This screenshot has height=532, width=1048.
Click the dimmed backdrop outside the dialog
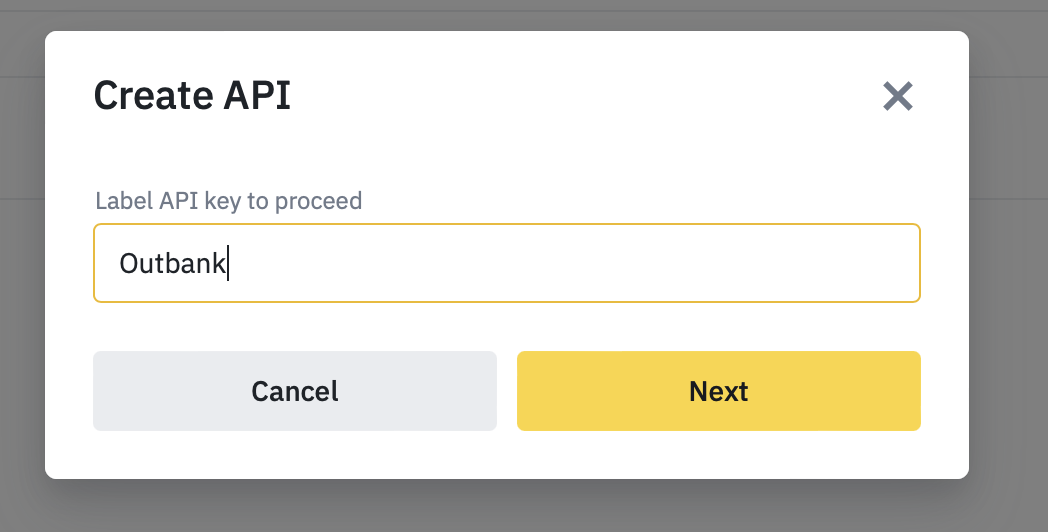click(1009, 267)
